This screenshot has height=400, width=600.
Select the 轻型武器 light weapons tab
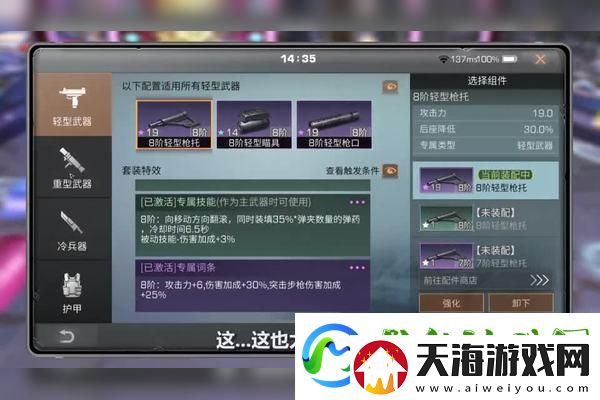click(x=72, y=104)
